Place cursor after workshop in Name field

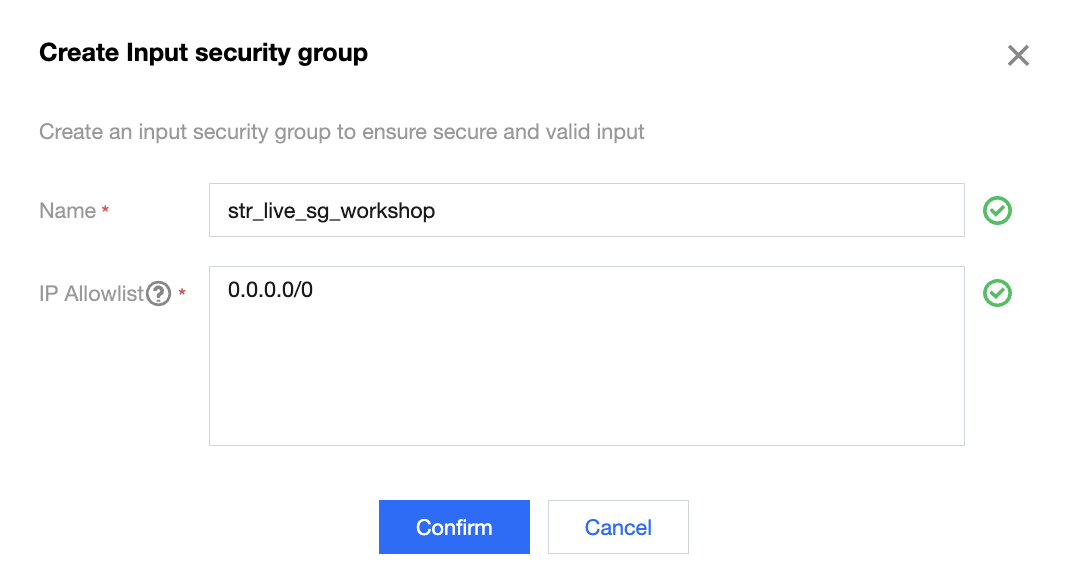click(438, 211)
